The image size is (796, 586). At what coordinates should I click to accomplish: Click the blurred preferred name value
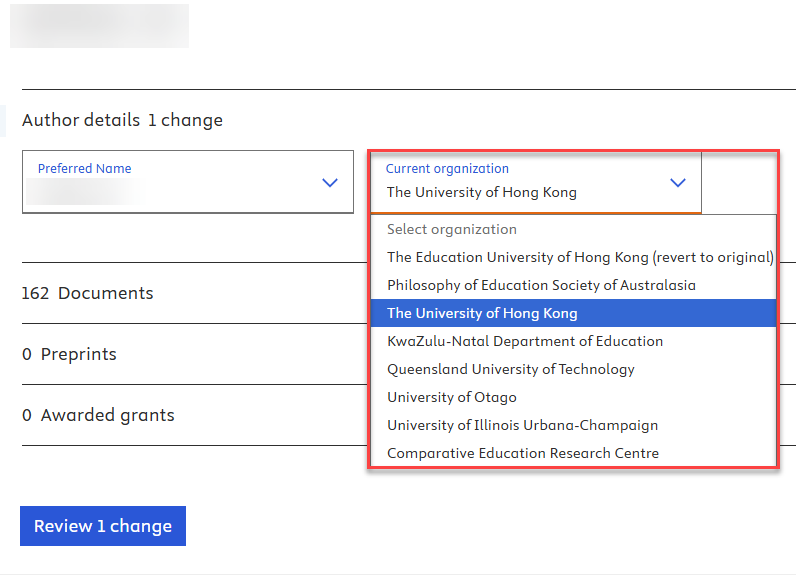tap(84, 191)
